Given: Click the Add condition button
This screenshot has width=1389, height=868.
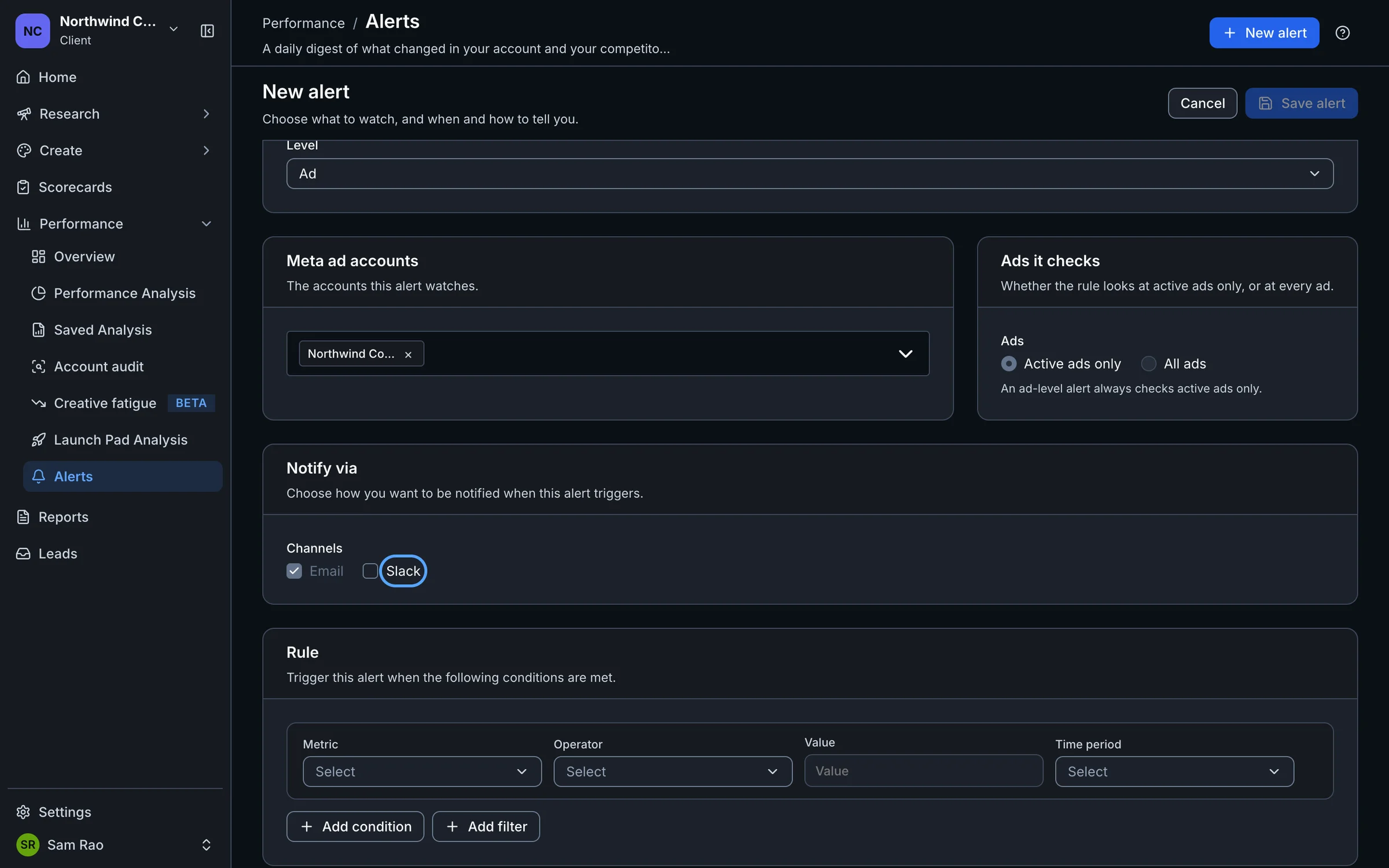Looking at the screenshot, I should pyautogui.click(x=355, y=826).
